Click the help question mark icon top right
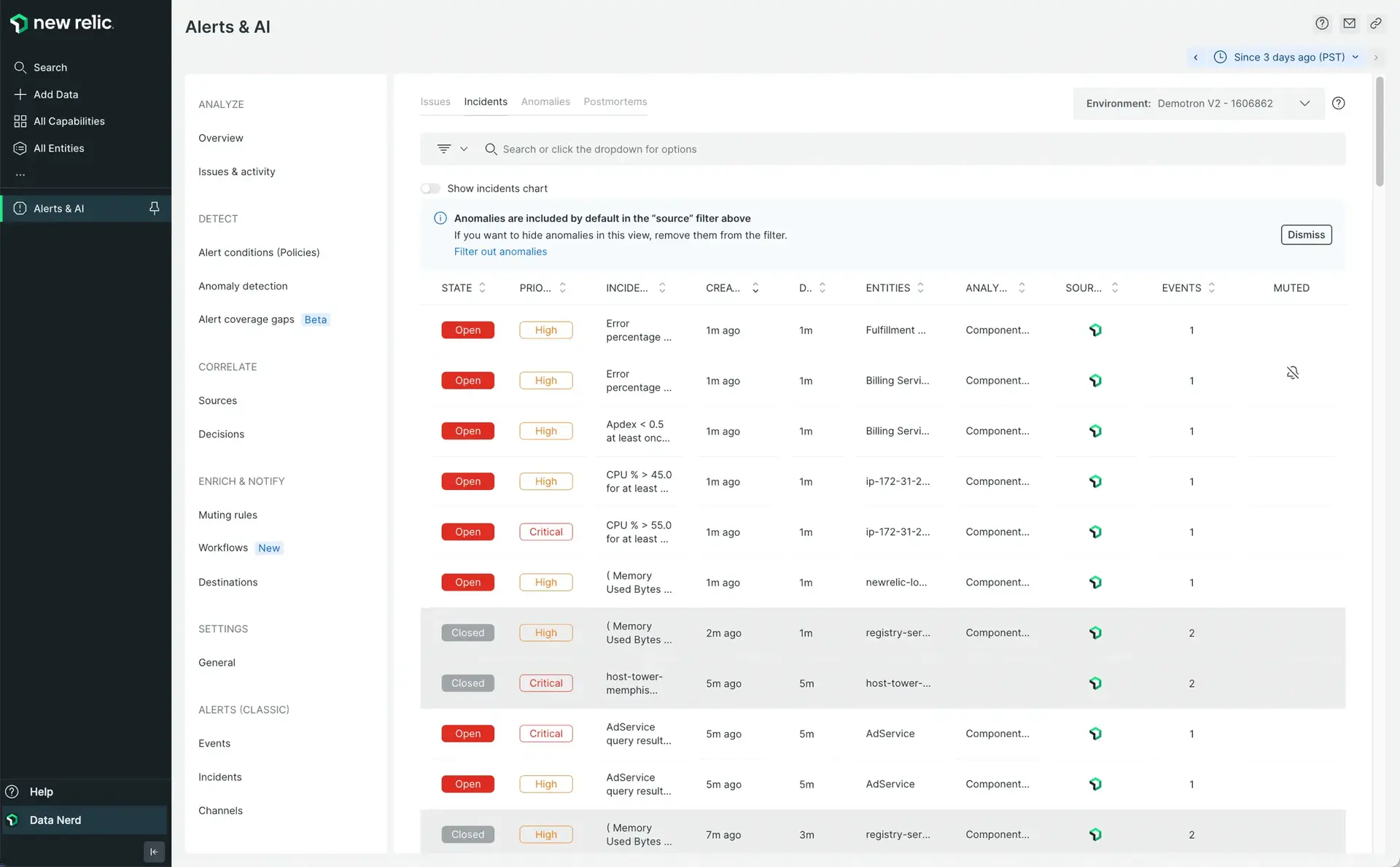Screen dimensions: 1400x867 pos(1322,22)
